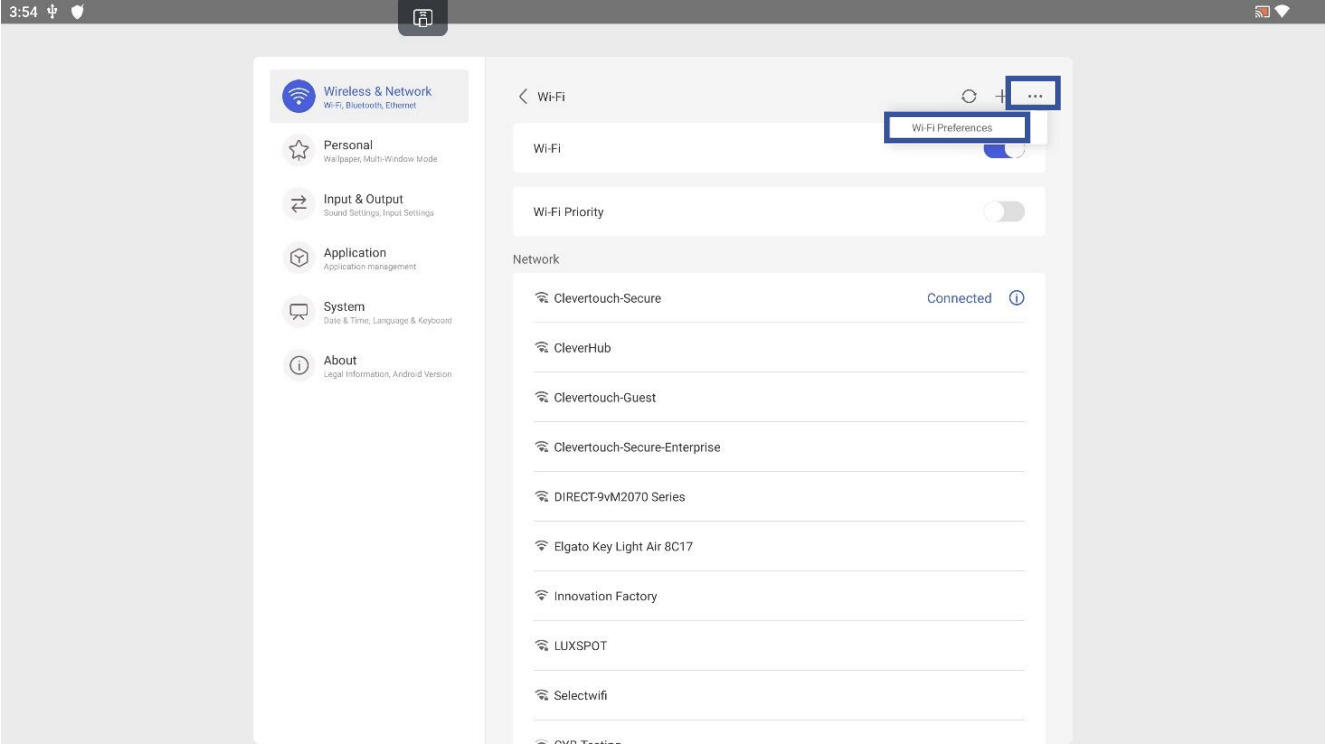Click the Personal star icon
The width and height of the screenshot is (1325, 744).
point(298,150)
